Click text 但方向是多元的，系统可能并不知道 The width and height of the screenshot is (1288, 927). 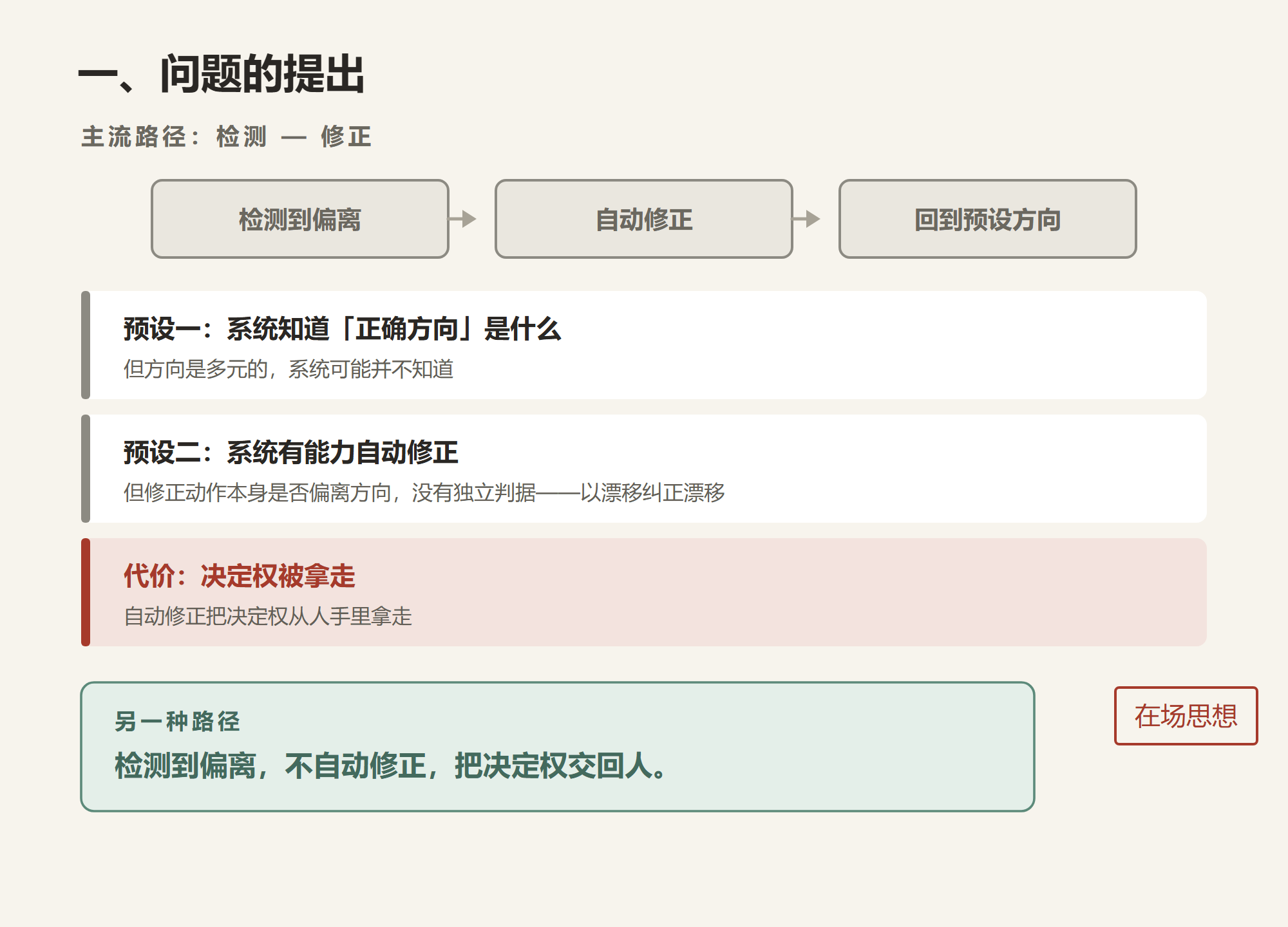pyautogui.click(x=289, y=369)
